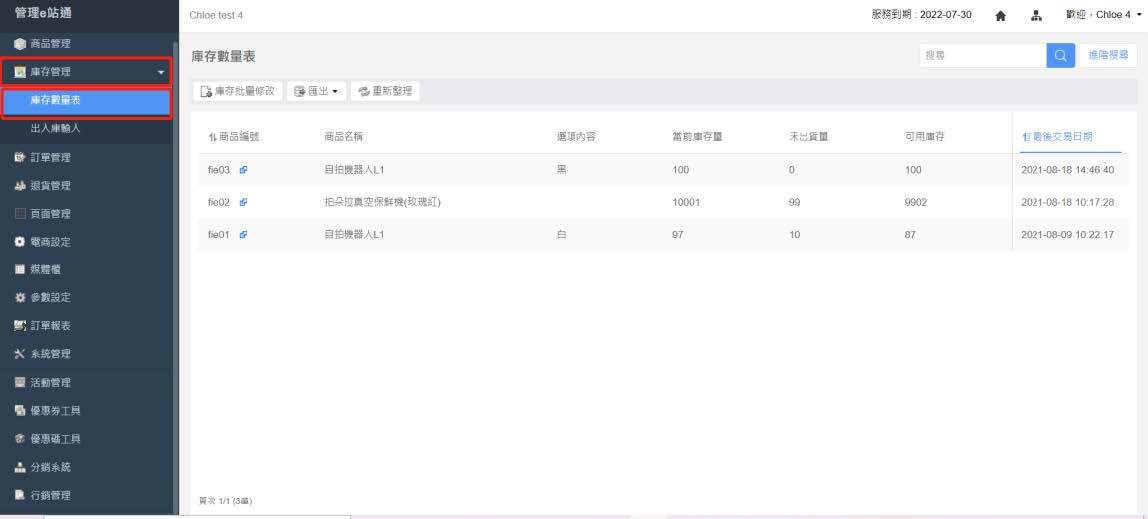Screen dimensions: 1148x519
Task: Click the home icon in top bar
Action: click(x=1000, y=16)
